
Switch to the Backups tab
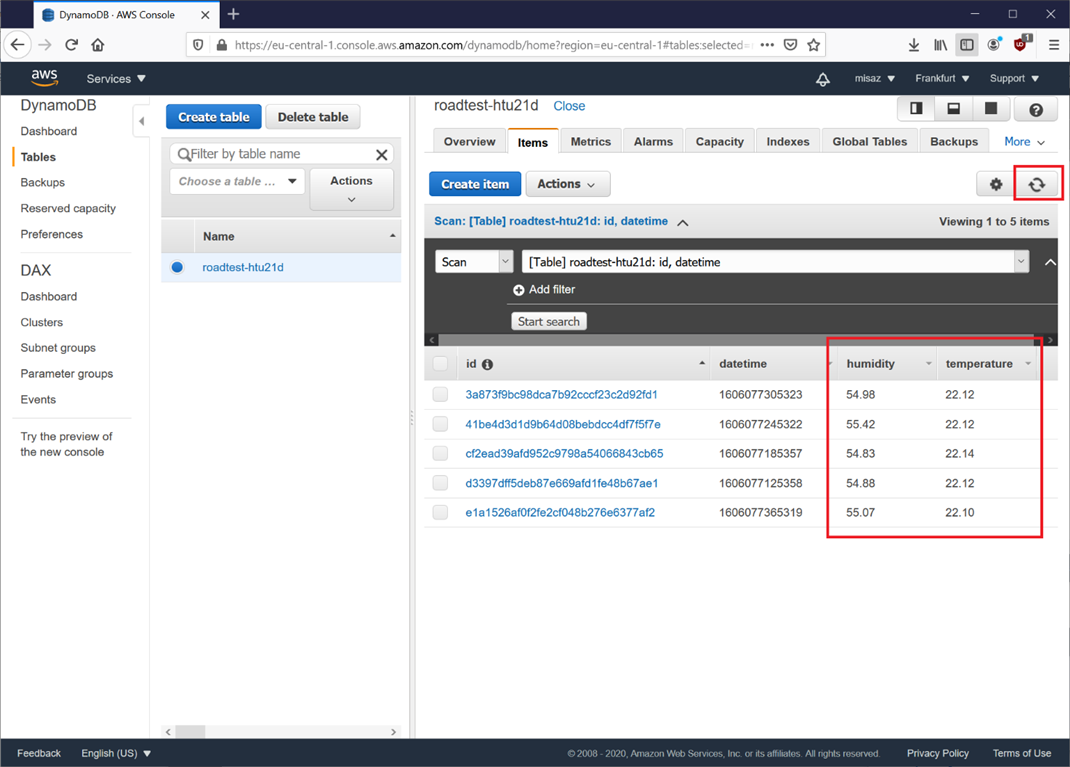coord(953,142)
